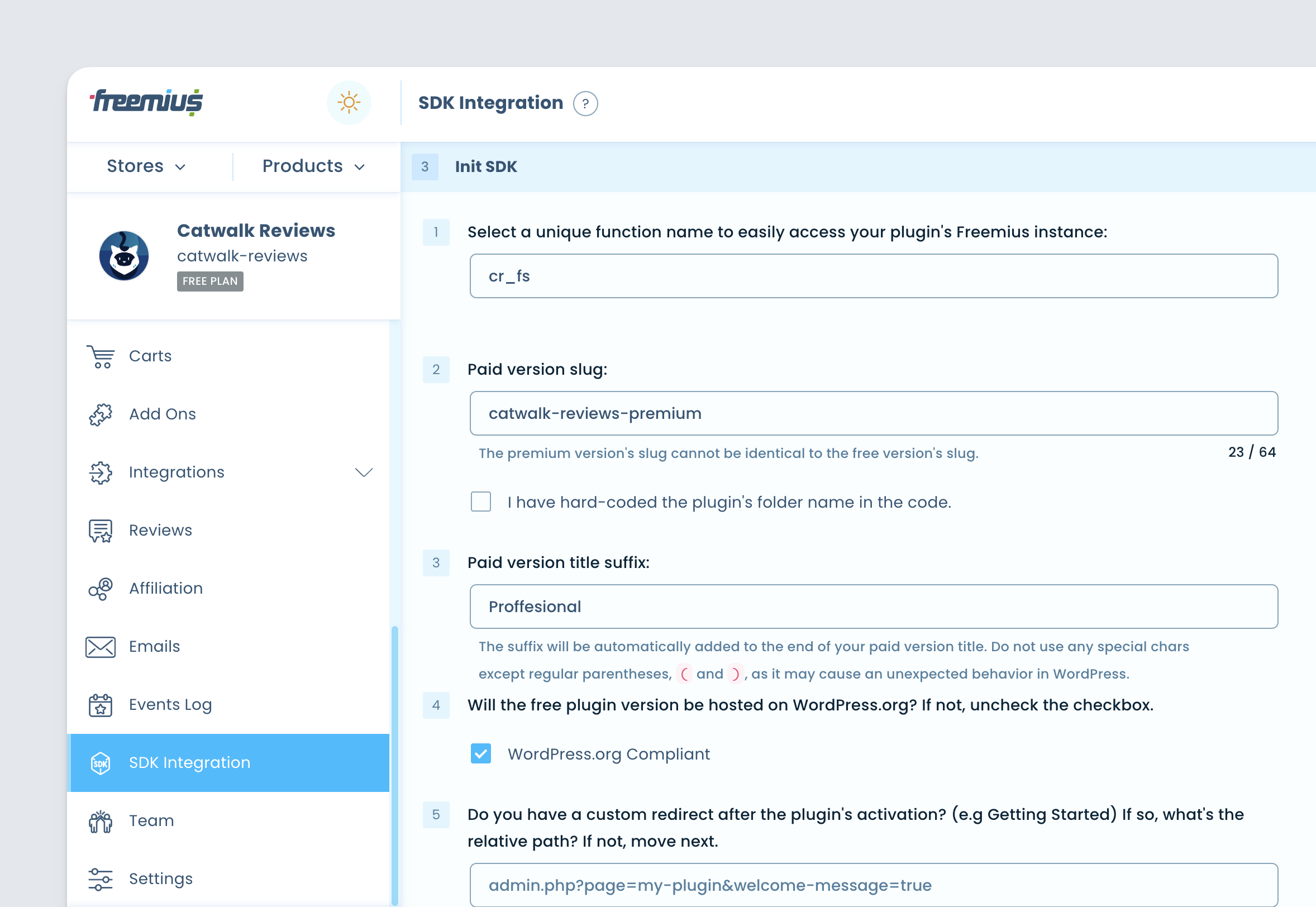Screen dimensions: 1316x907
Task: Click the custom redirect path input
Action: (874, 885)
